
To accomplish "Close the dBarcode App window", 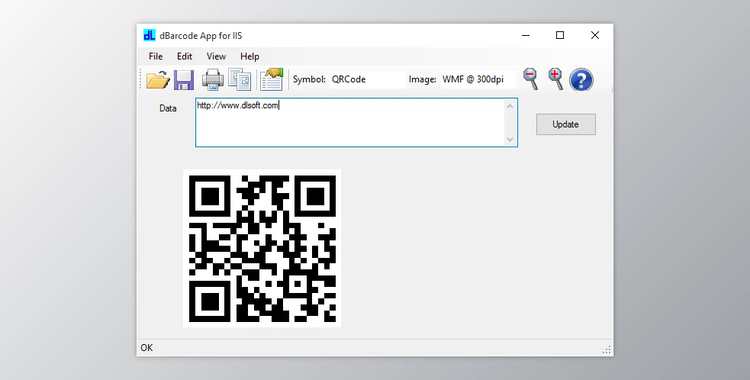I will 595,35.
